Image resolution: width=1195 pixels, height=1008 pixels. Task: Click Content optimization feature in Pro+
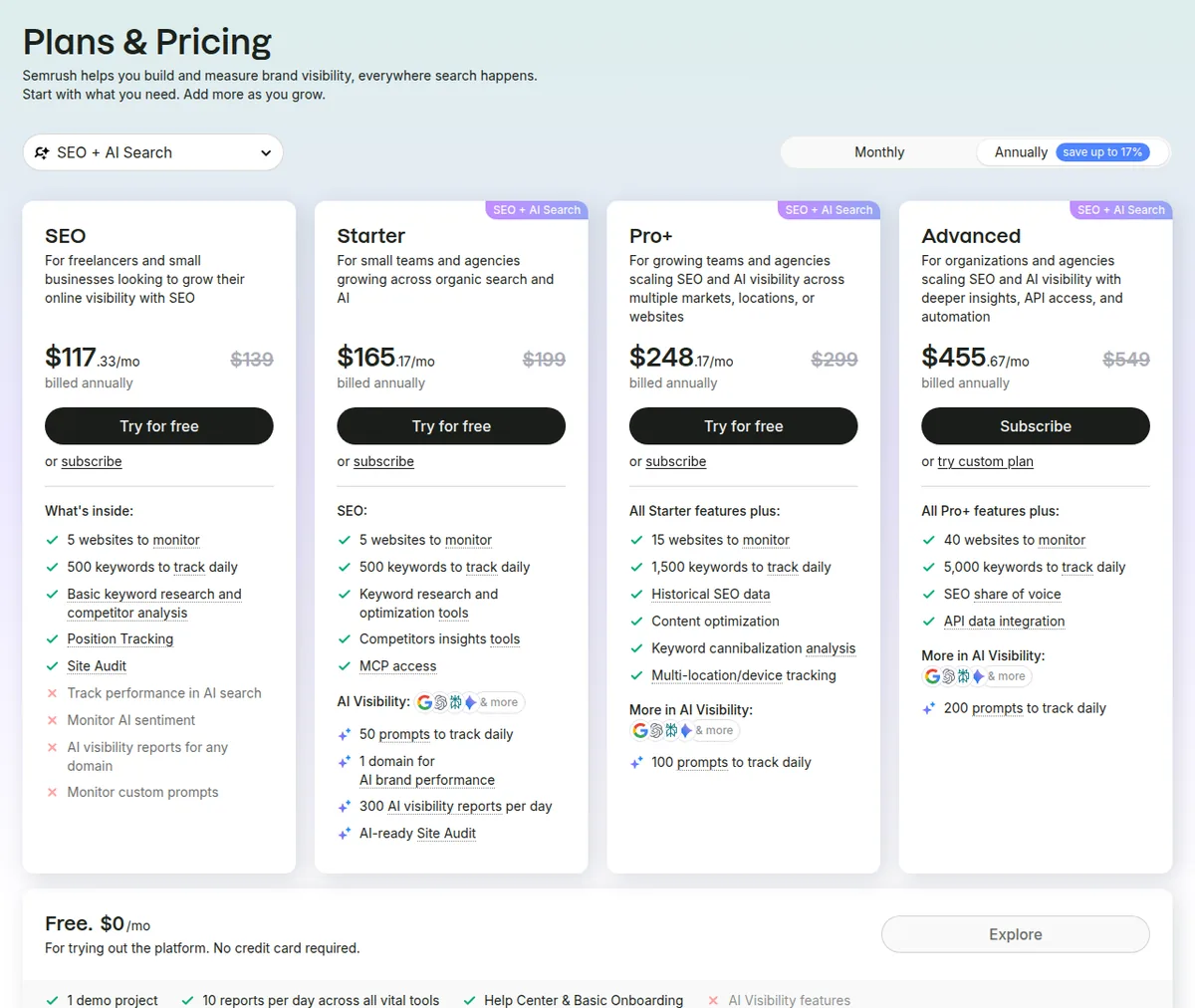pos(715,622)
